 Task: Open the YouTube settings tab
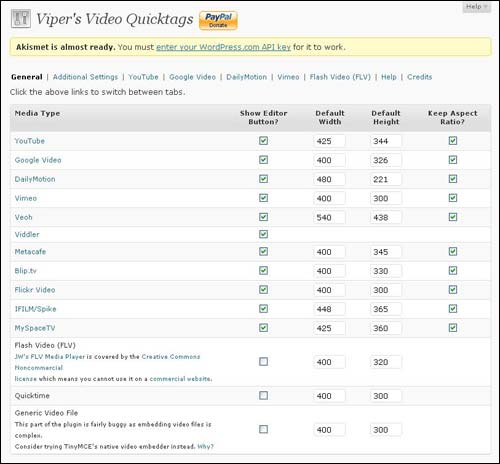(x=143, y=77)
